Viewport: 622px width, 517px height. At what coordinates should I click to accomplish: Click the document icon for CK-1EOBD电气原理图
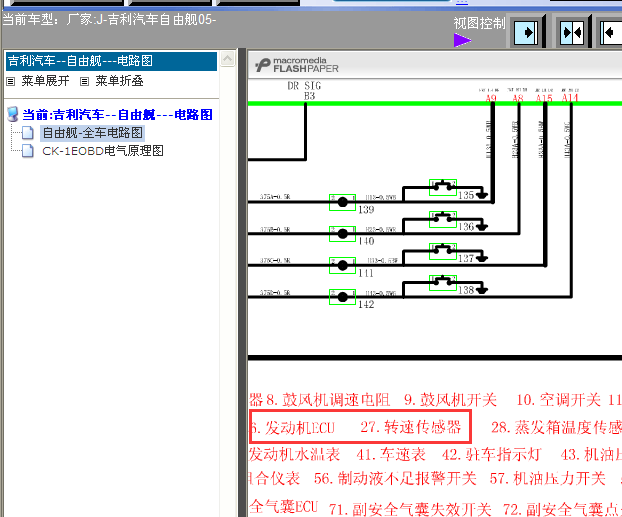coord(27,151)
